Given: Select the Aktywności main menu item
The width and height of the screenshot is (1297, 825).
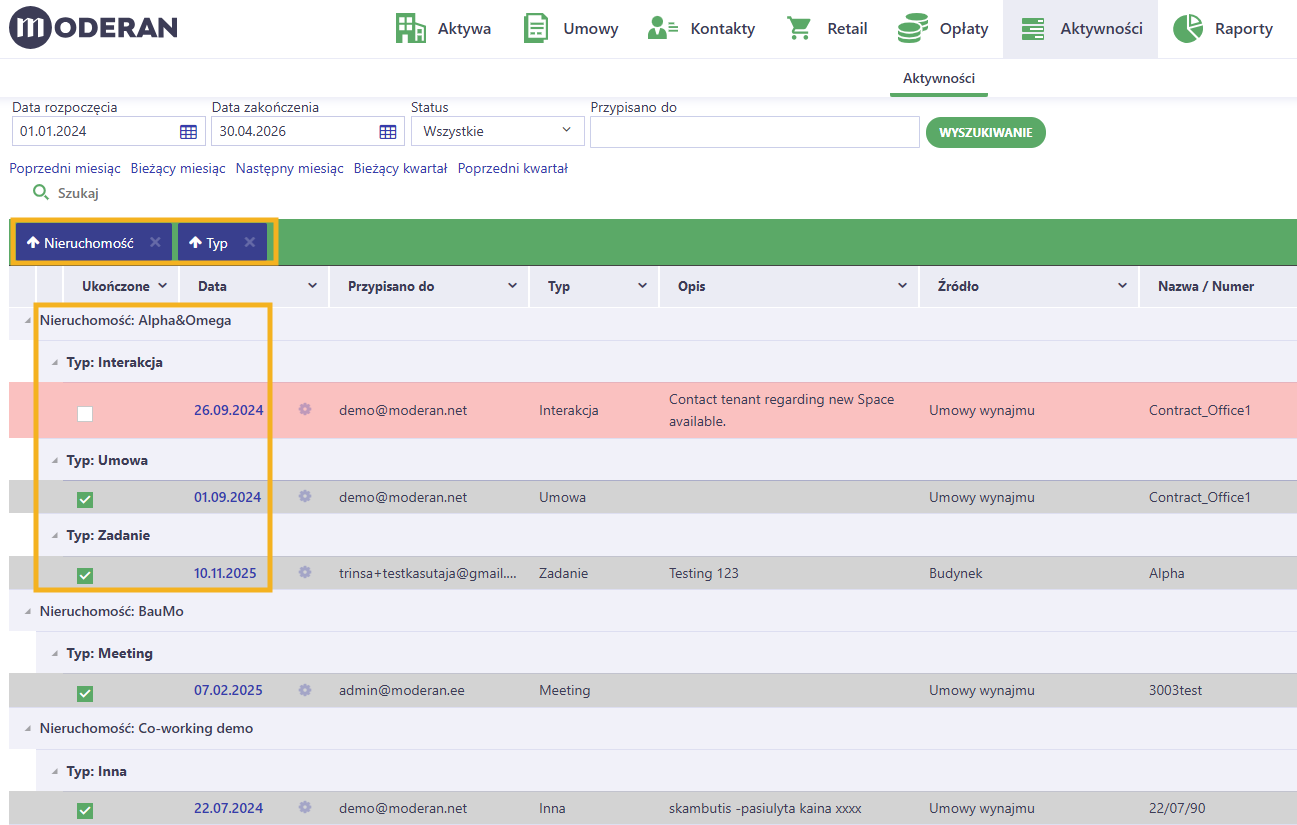Looking at the screenshot, I should pos(1081,29).
